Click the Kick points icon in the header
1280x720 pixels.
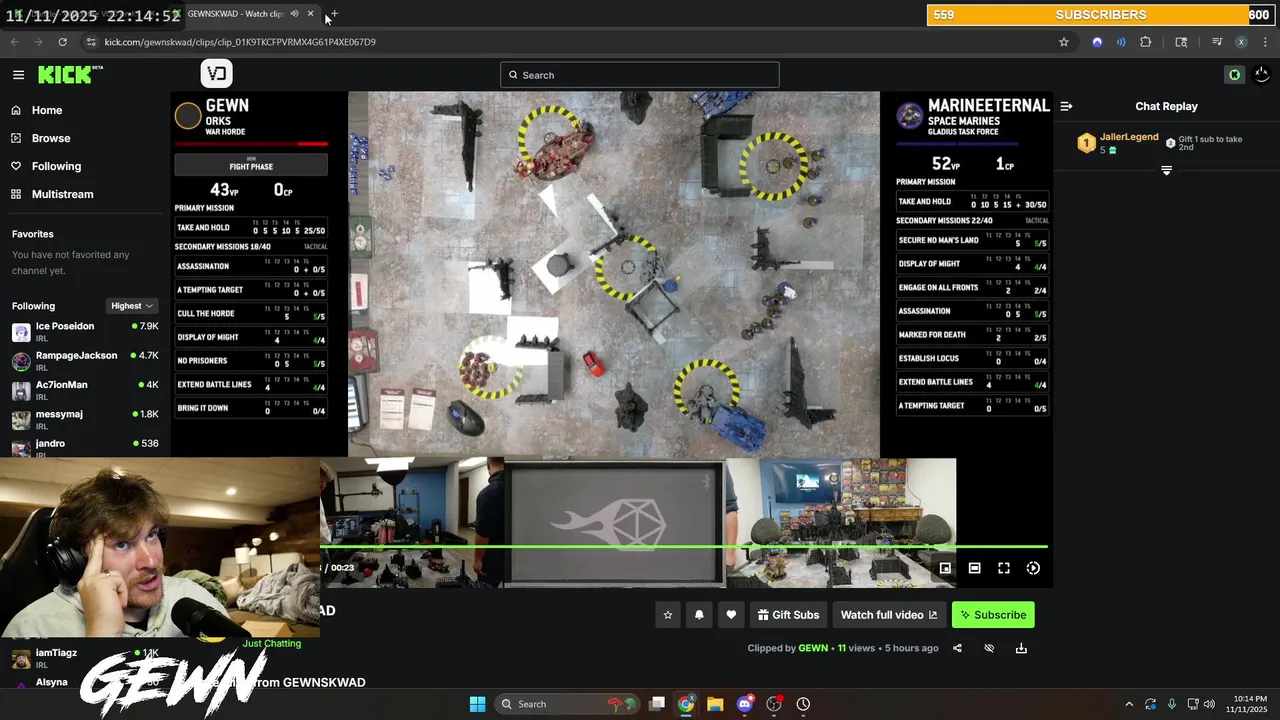[x=1234, y=75]
